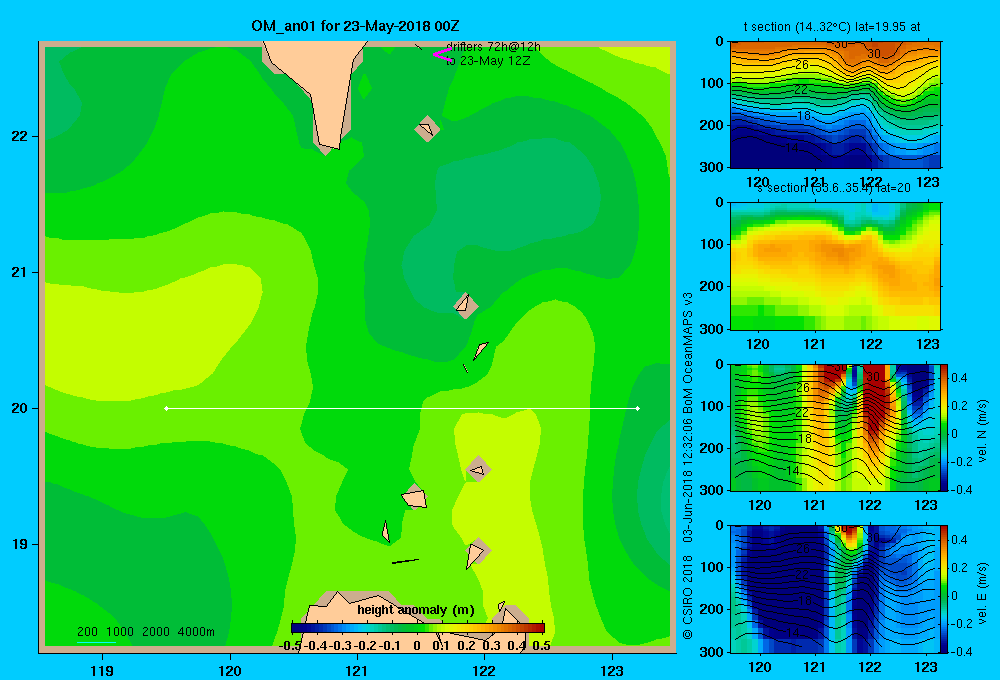Click the '4000m' depth legend entry
Screen dimensions: 1000x680
click(196, 632)
